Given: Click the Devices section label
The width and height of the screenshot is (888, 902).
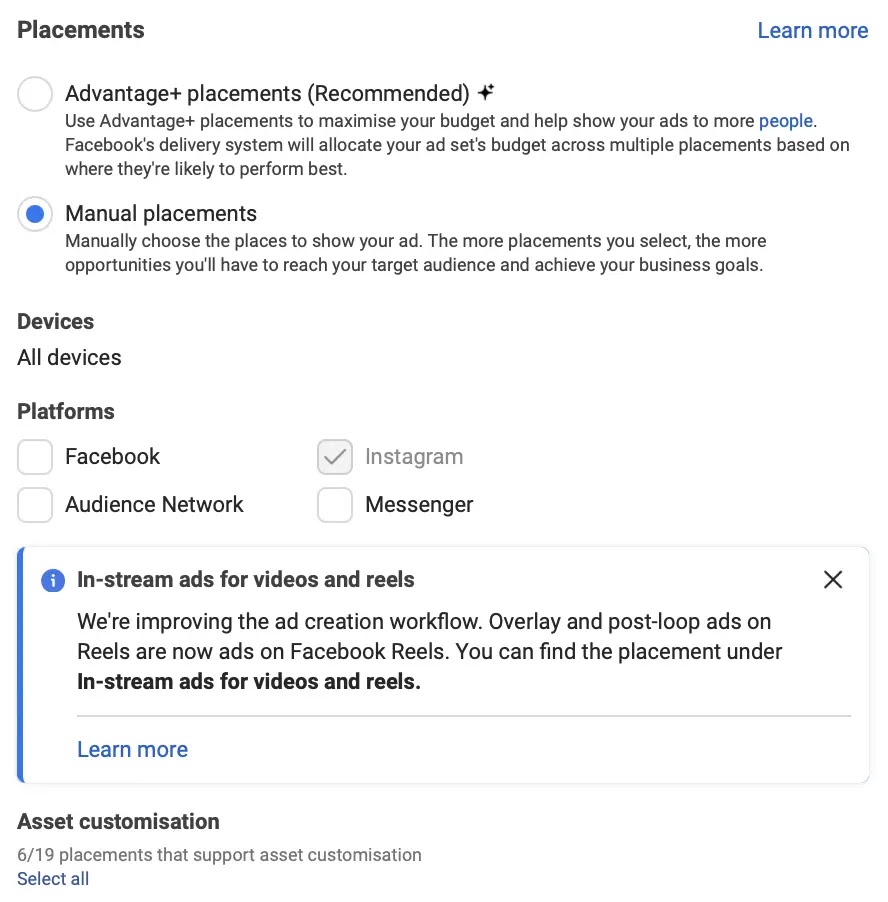Looking at the screenshot, I should click(55, 321).
